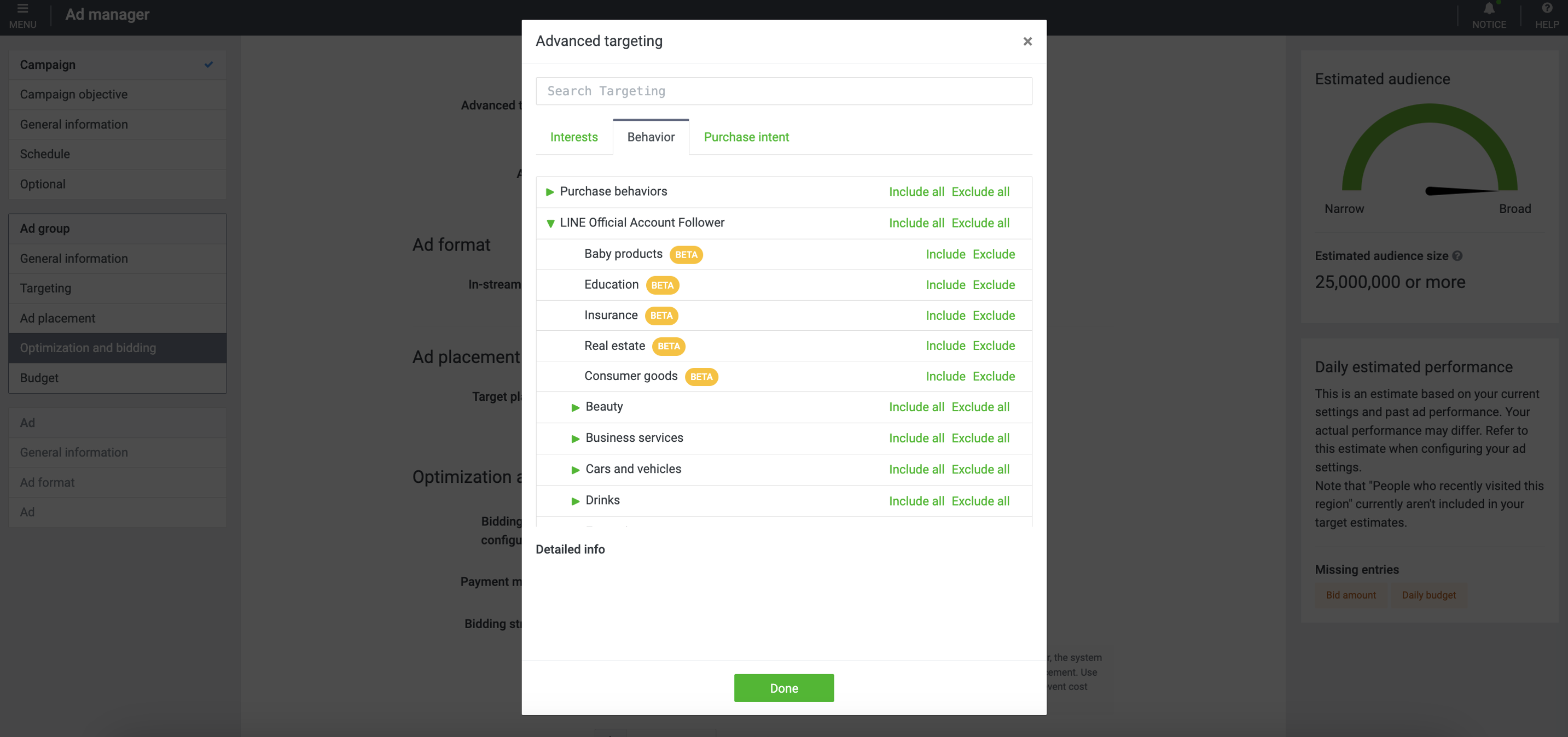Exclude Education targeting
This screenshot has height=737, width=1568.
coord(994,285)
